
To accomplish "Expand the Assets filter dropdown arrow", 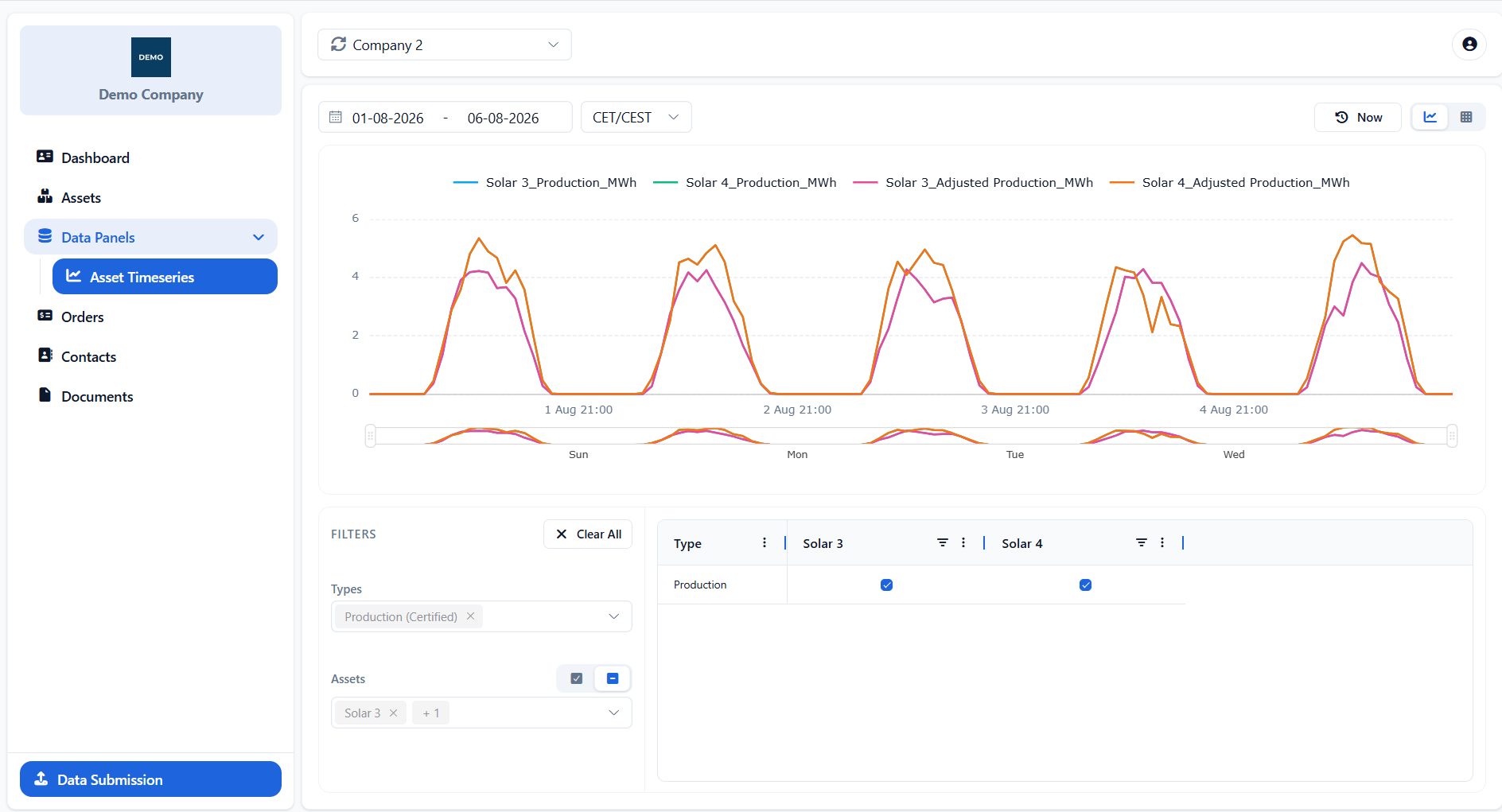I will tap(614, 713).
